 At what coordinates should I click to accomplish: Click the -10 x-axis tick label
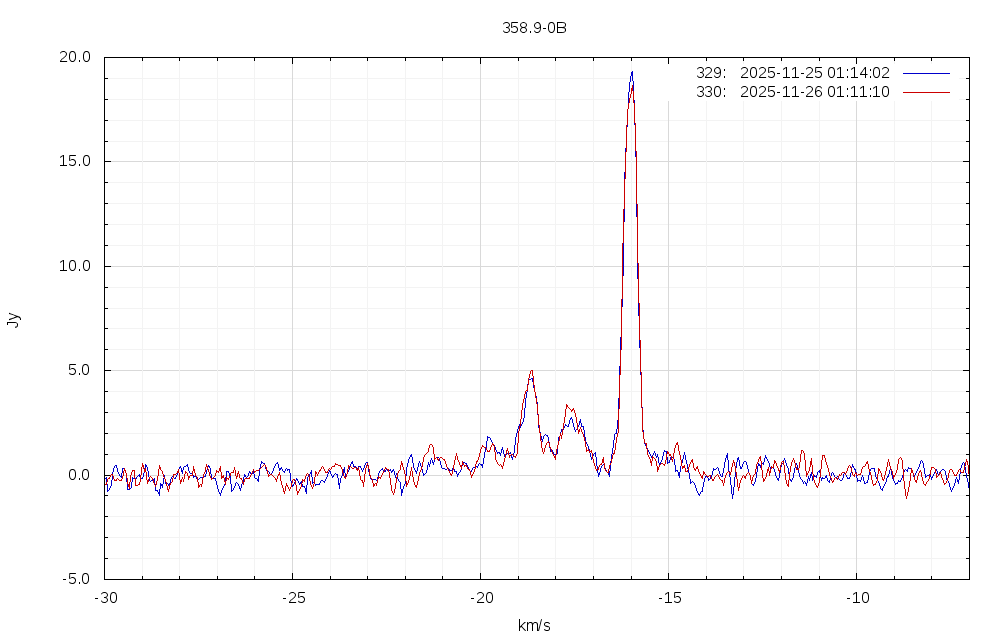point(856,597)
